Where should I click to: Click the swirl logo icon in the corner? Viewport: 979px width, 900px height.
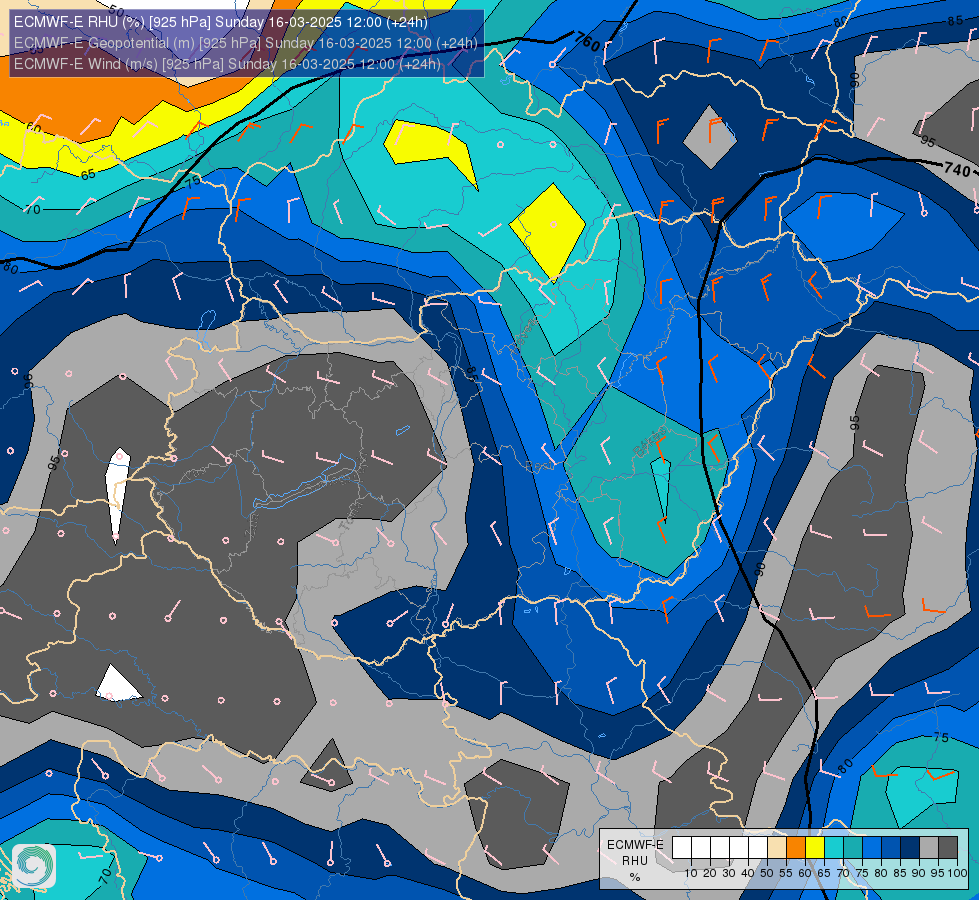34,866
